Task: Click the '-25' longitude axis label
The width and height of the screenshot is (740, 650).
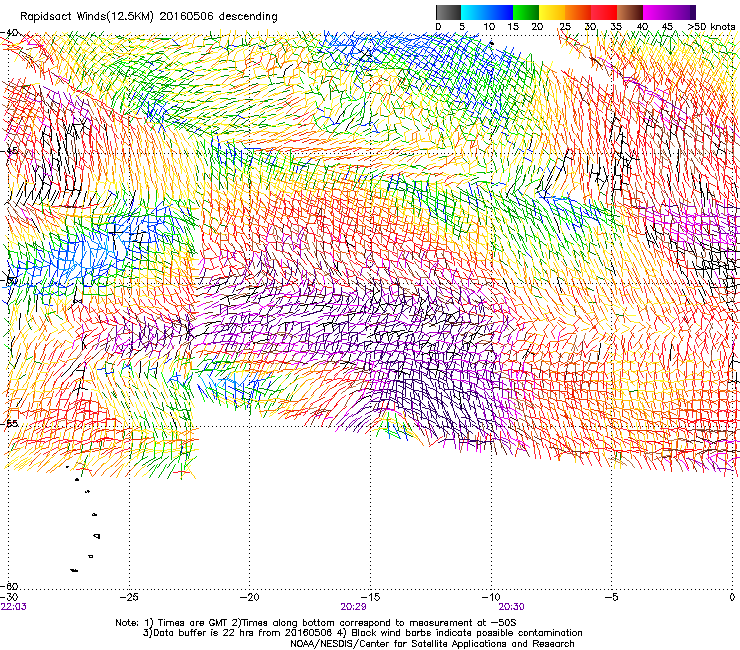Action: point(129,597)
